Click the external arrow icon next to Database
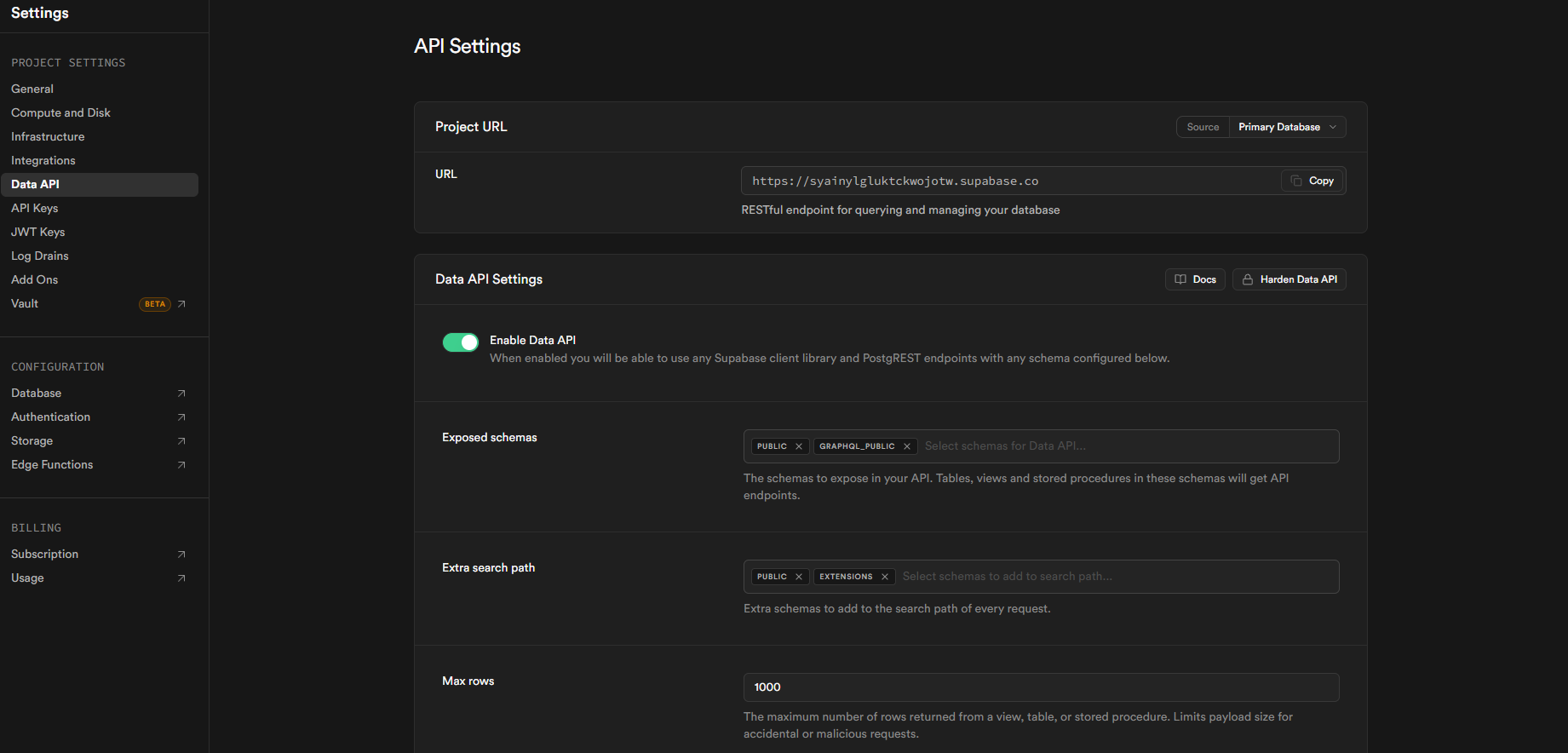1568x753 pixels. 181,394
